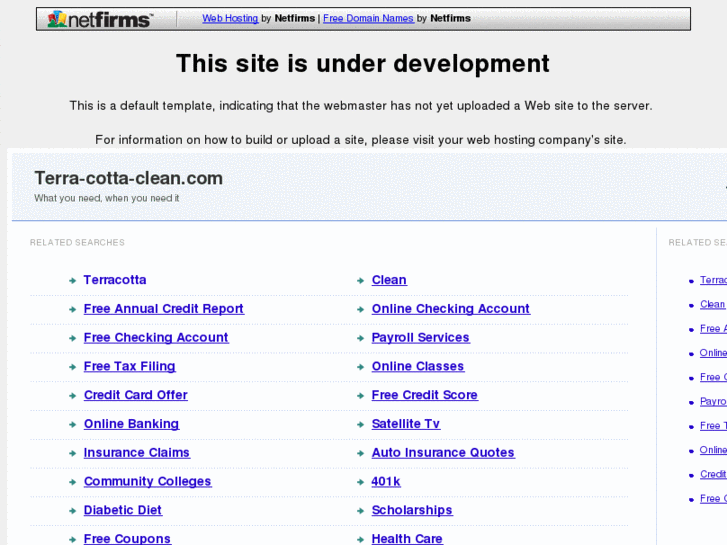Open the Free Tax Filing link
Viewport: 727px width, 545px height.
(129, 366)
